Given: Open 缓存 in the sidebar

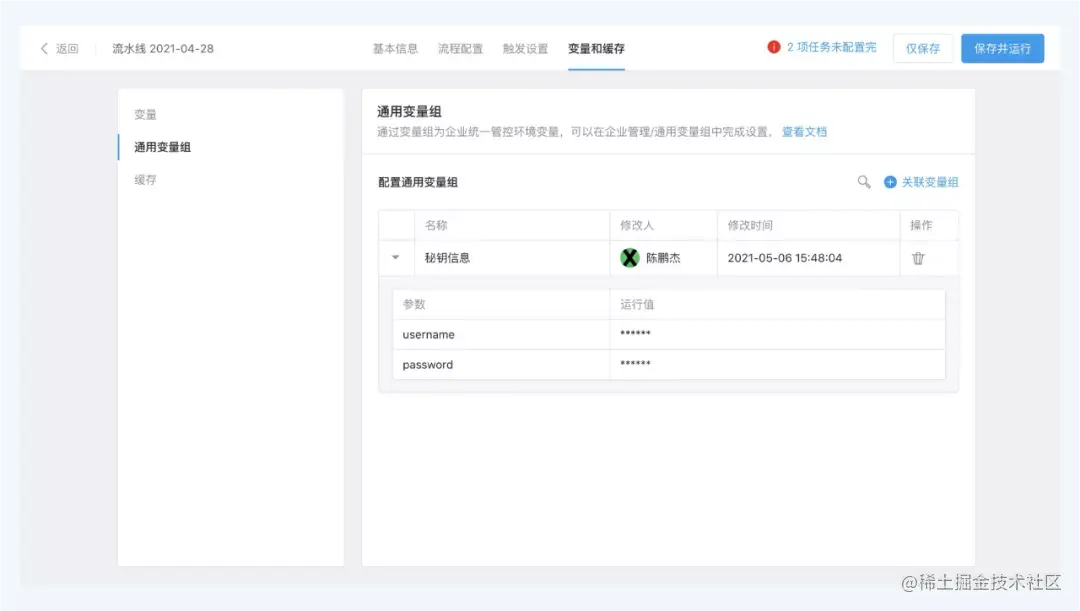Looking at the screenshot, I should point(145,180).
